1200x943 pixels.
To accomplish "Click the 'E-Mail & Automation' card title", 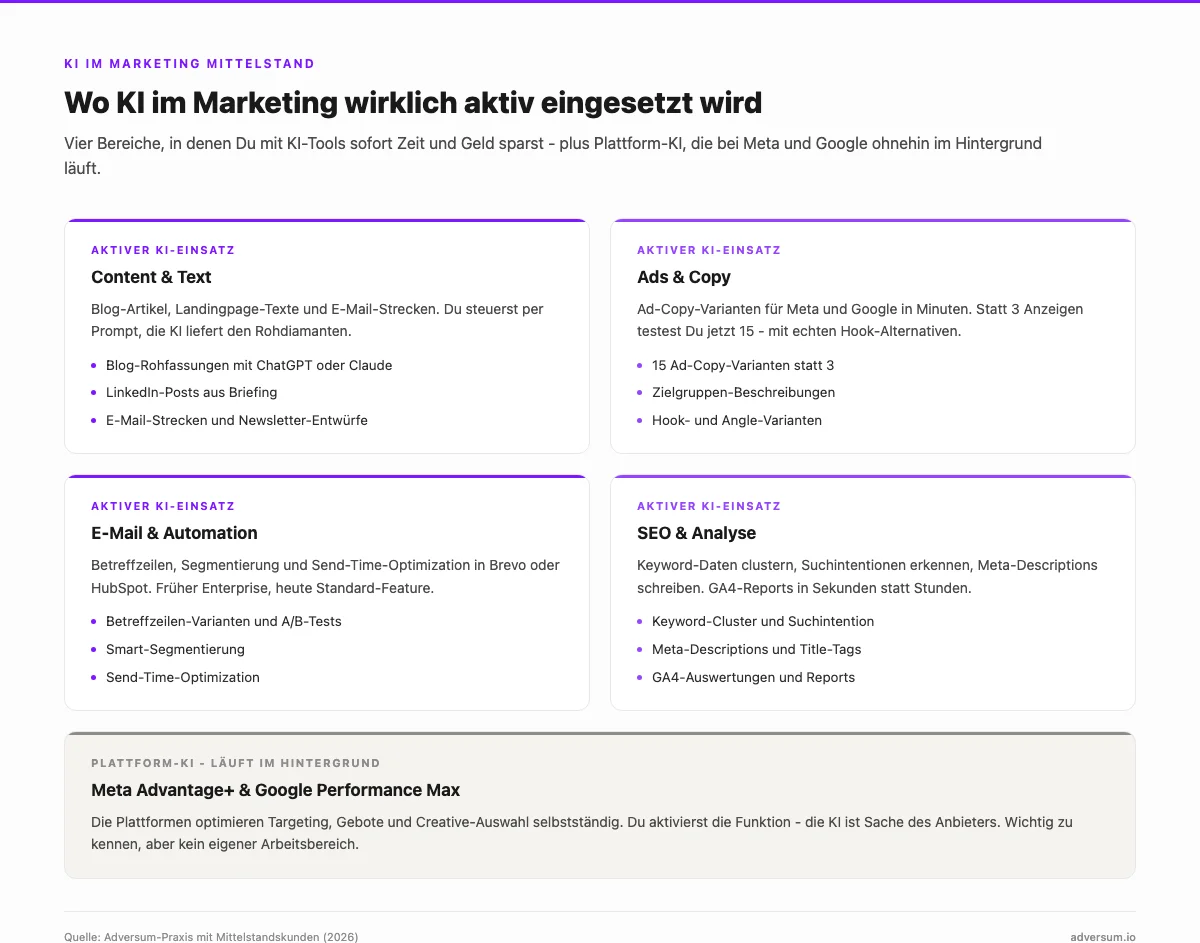I will [174, 533].
